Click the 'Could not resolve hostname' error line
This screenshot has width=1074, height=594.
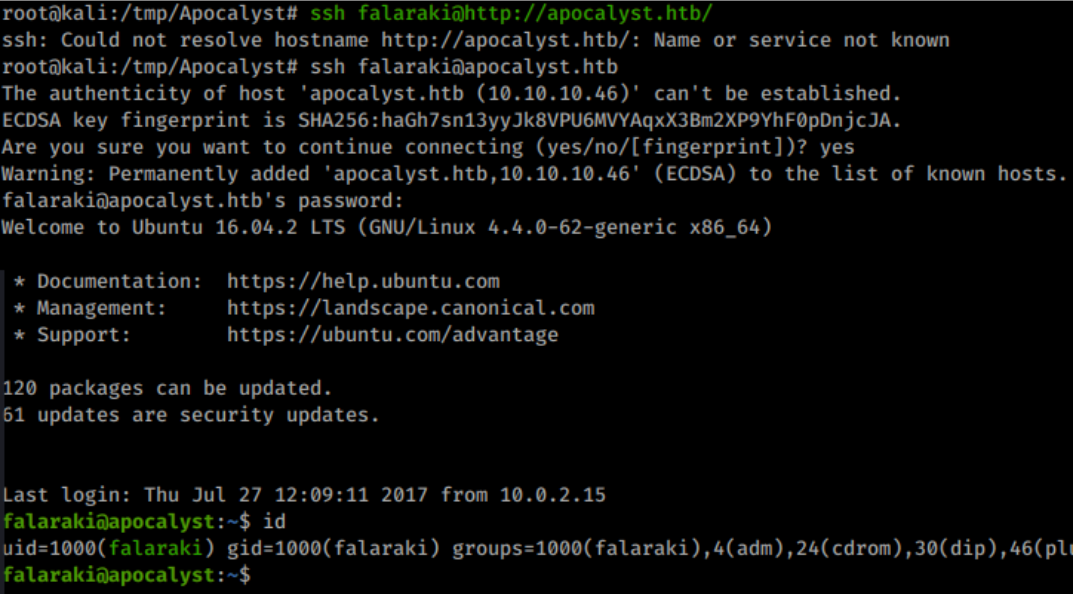pyautogui.click(x=476, y=40)
